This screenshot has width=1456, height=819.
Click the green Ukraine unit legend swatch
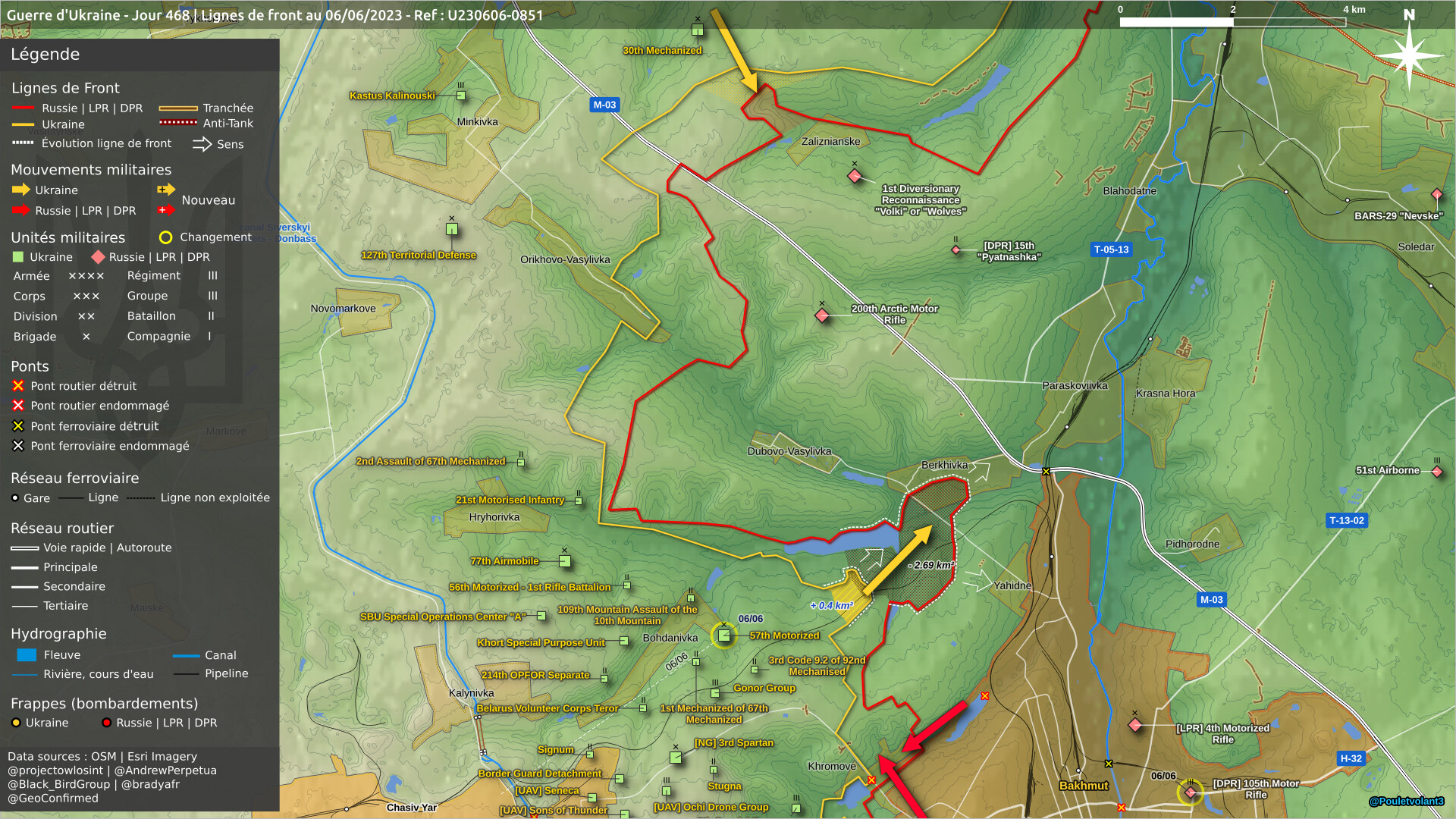click(18, 257)
